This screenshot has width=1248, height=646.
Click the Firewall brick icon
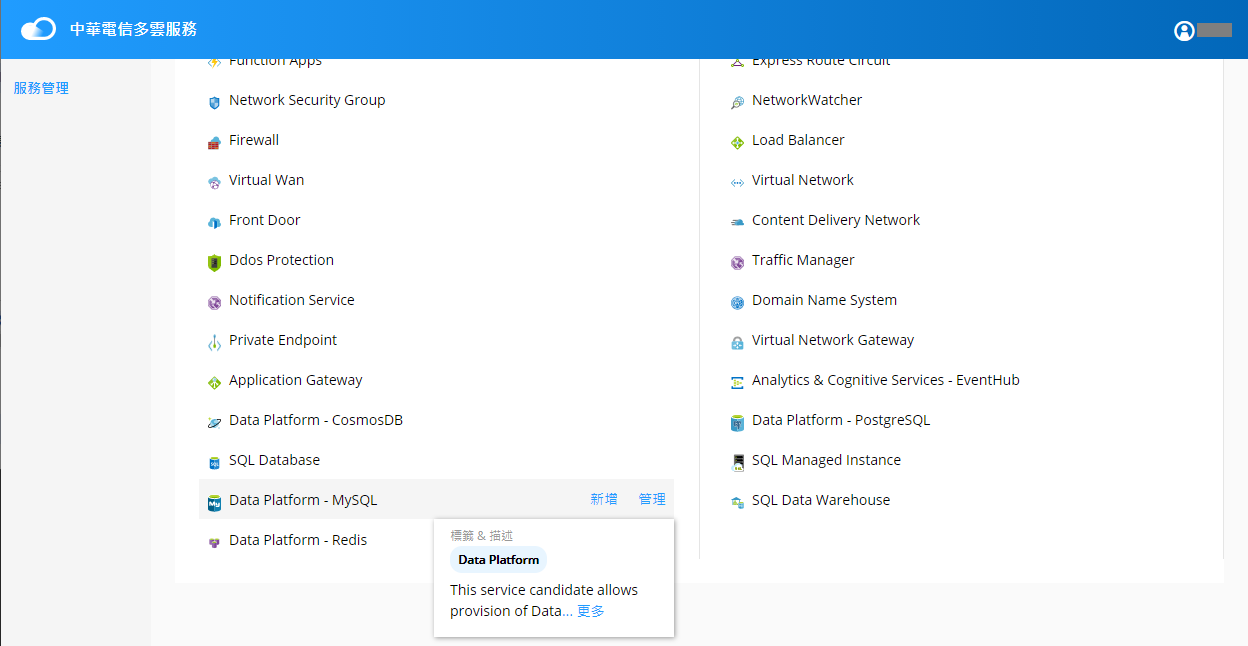[214, 142]
